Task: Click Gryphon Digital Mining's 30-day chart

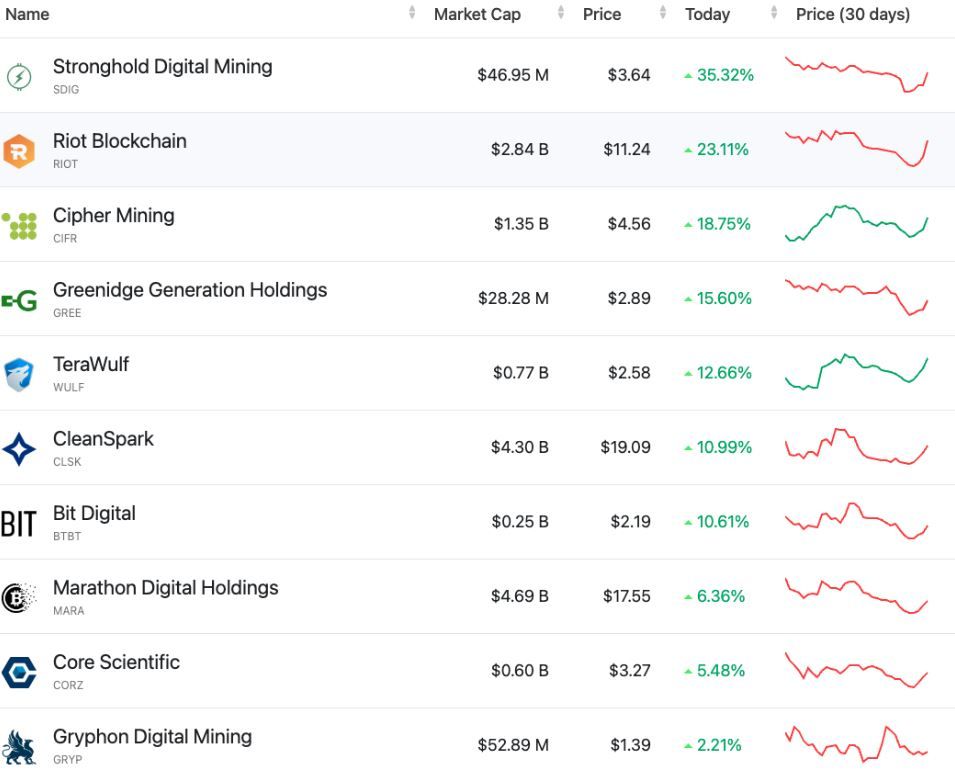Action: pyautogui.click(x=856, y=744)
